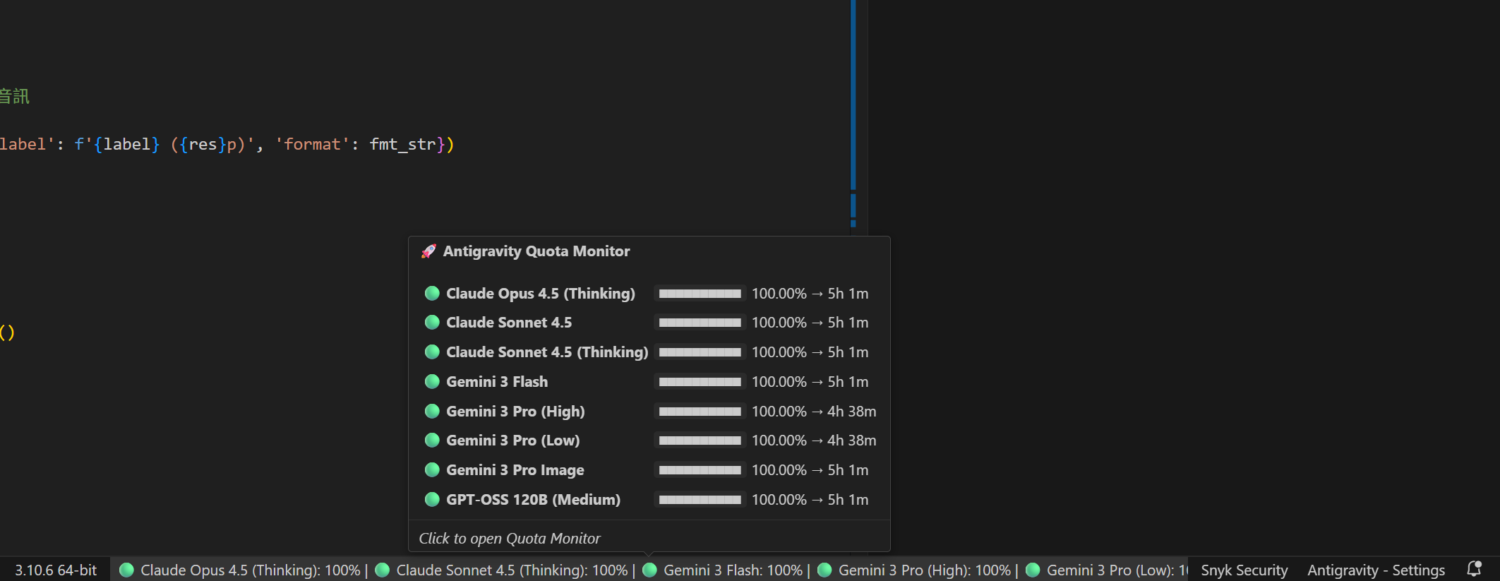Click the rocket icon in Quota Monitor header
The width and height of the screenshot is (1500, 581).
coord(428,252)
